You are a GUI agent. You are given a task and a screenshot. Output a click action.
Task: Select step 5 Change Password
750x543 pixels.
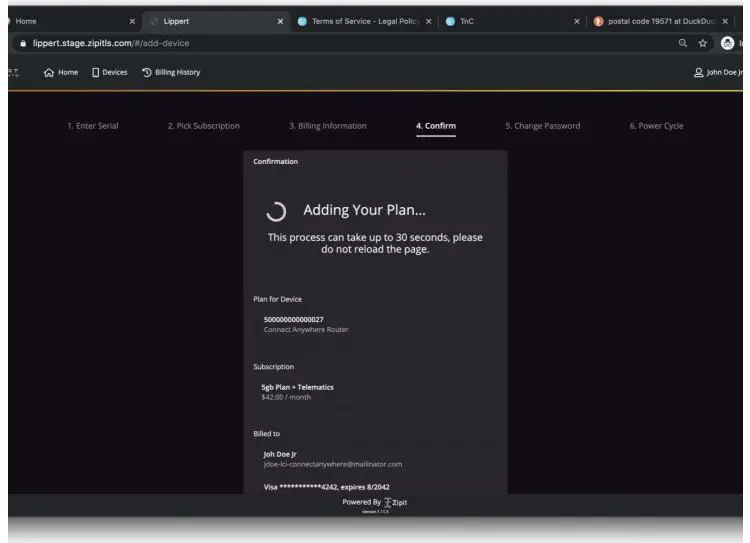(x=542, y=126)
